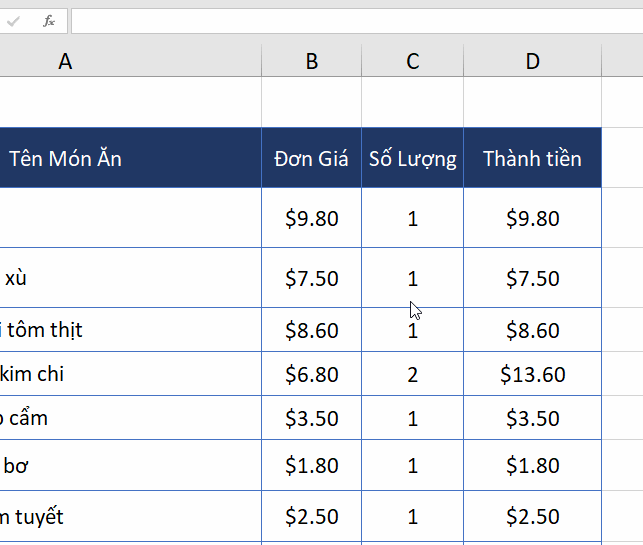Confirm entry with the checkmark icon
Screen dimensions: 643x545
(x=13, y=21)
